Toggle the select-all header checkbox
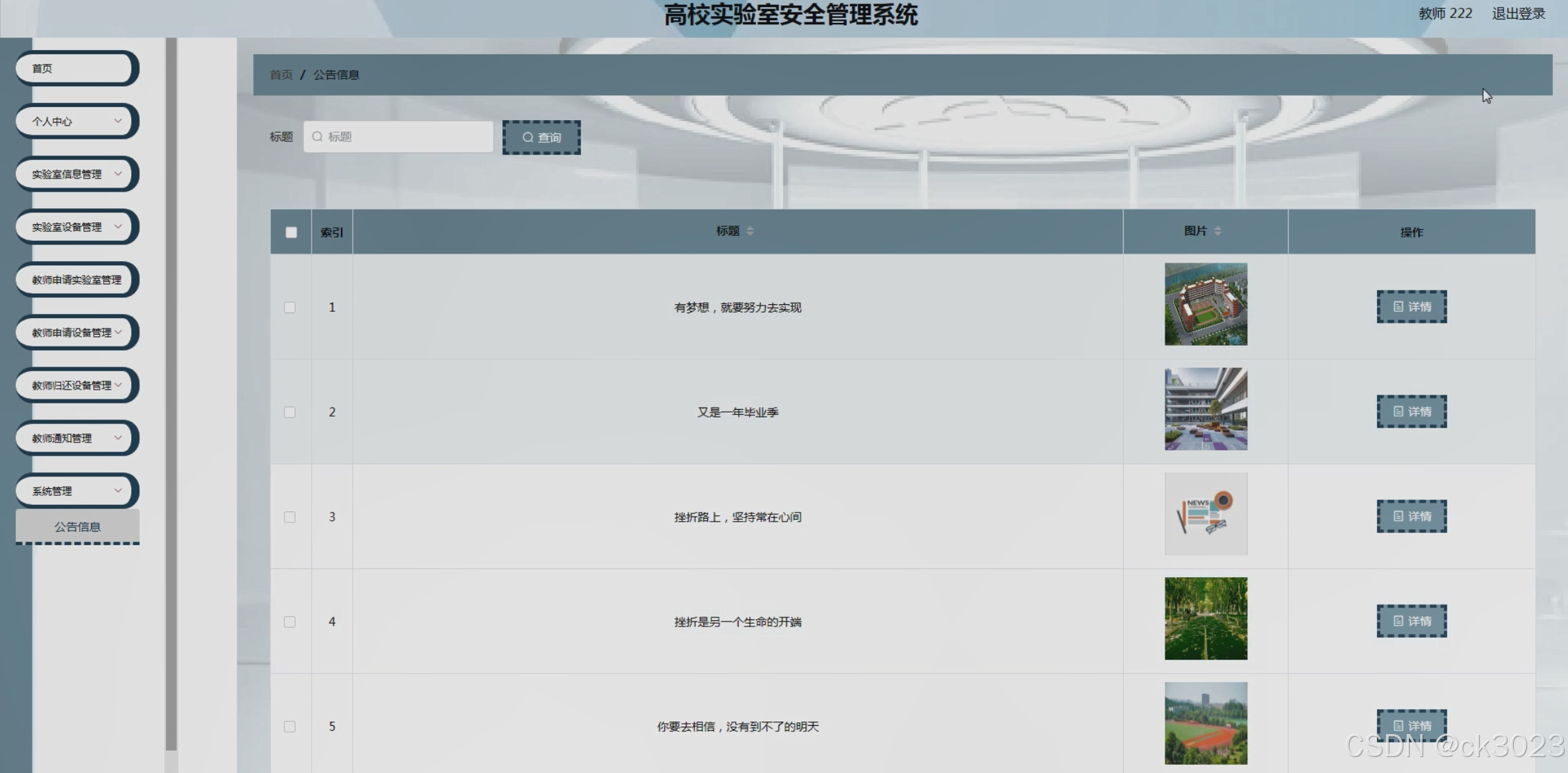Viewport: 1568px width, 773px height. click(x=291, y=233)
